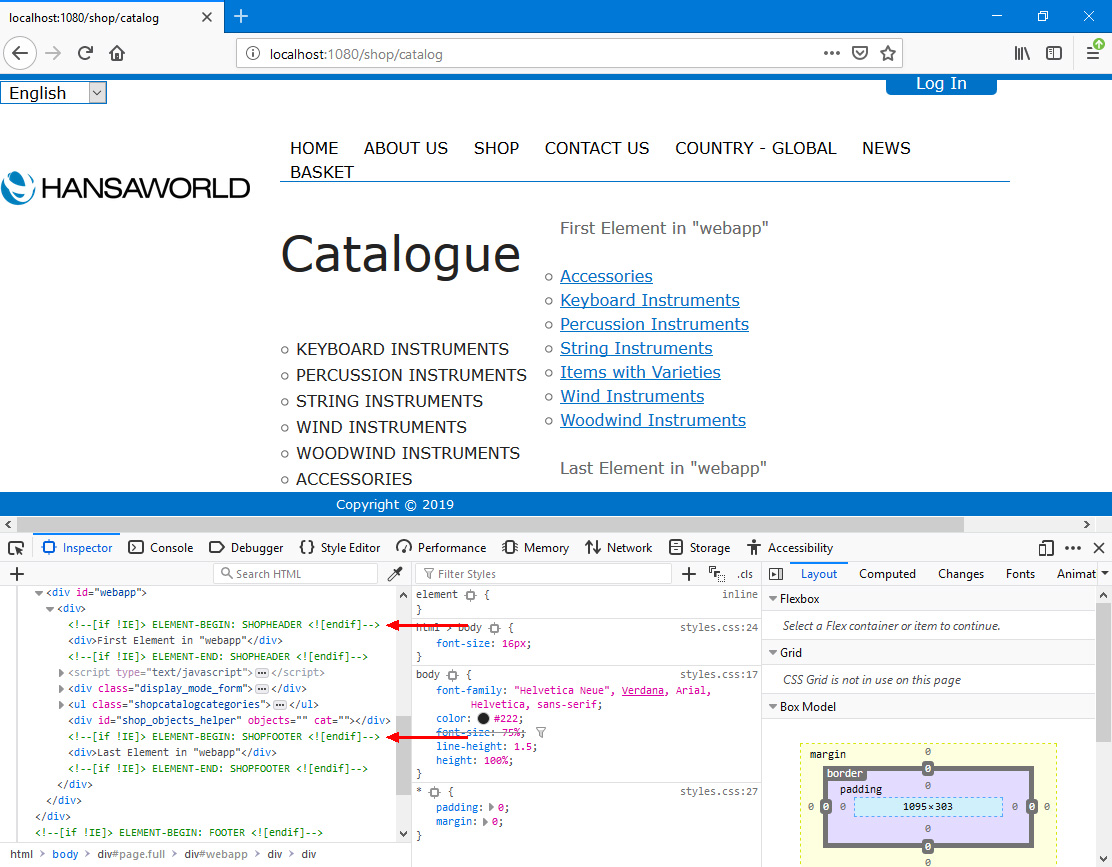Show more sidebar tabs dropdown
The image size is (1112, 867).
[1104, 574]
